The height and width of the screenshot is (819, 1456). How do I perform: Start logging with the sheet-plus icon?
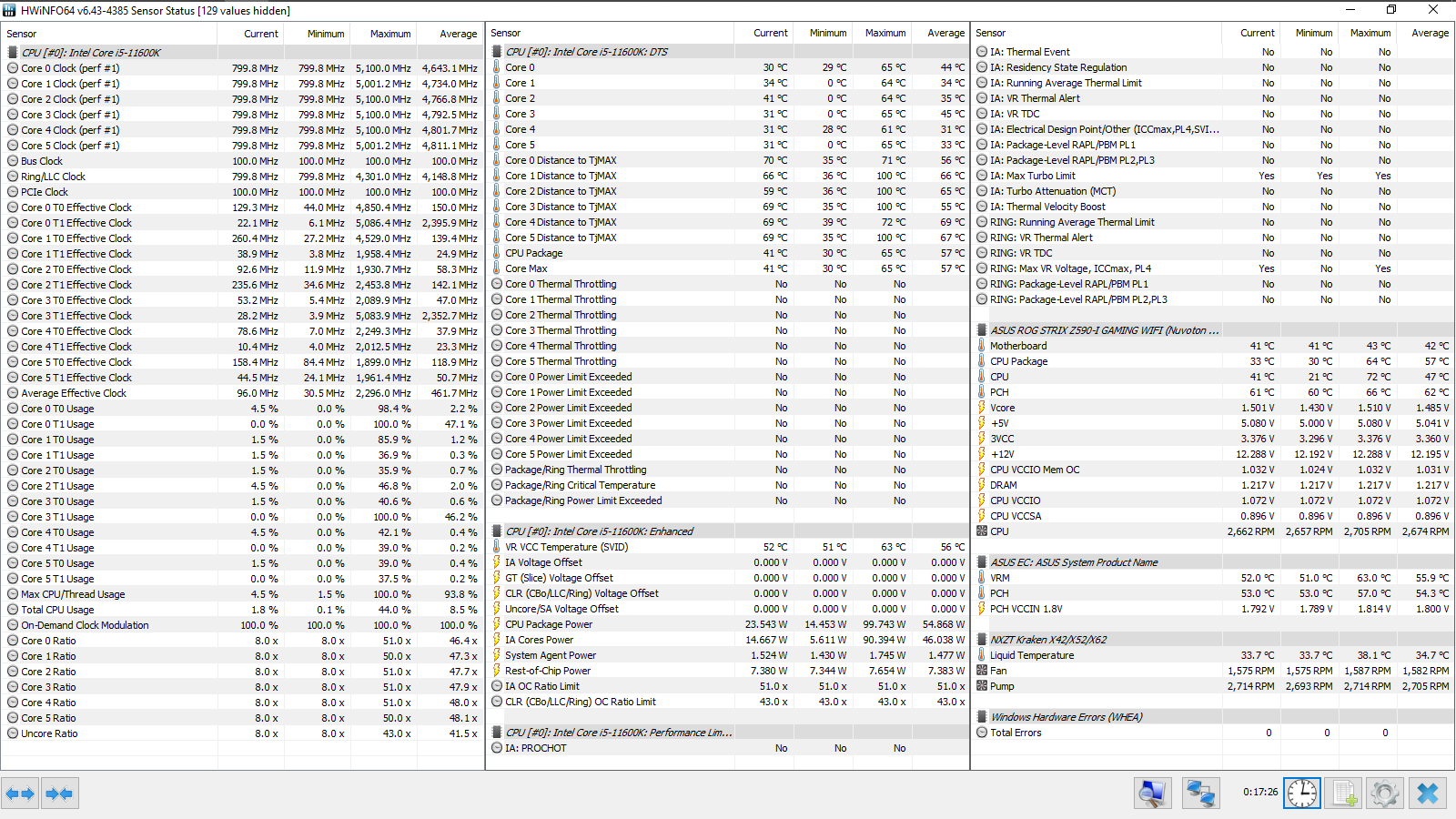[x=1343, y=794]
